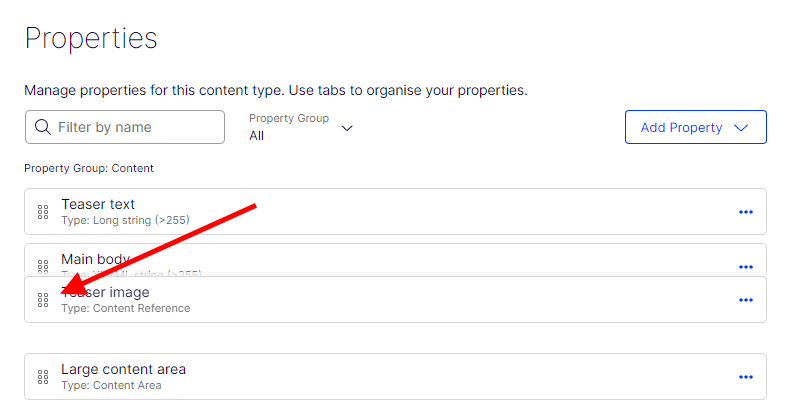Click the Large content area drag handle
Viewport: 789px width, 419px height.
pyautogui.click(x=43, y=377)
